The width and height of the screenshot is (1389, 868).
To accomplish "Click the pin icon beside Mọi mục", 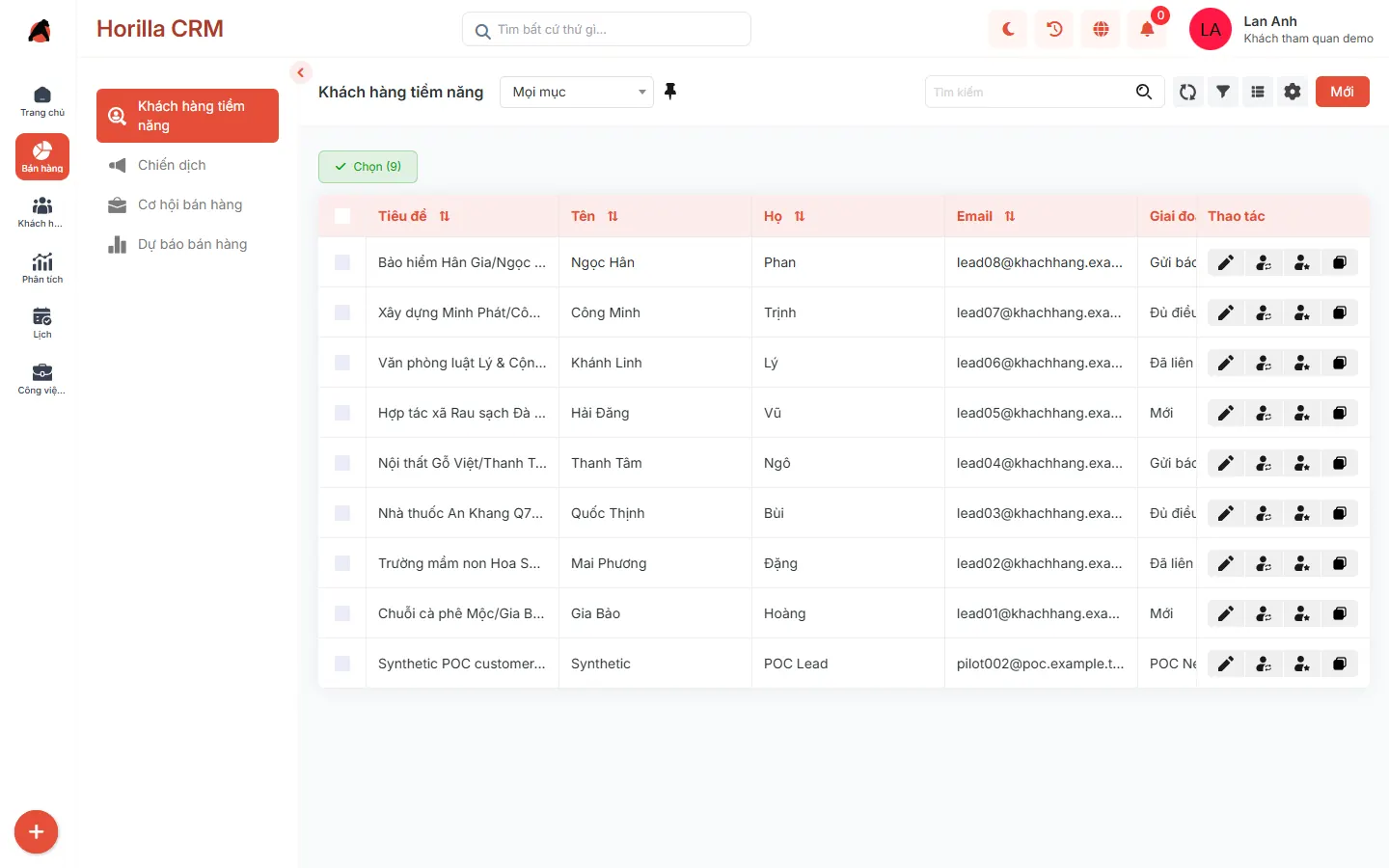I will (670, 92).
